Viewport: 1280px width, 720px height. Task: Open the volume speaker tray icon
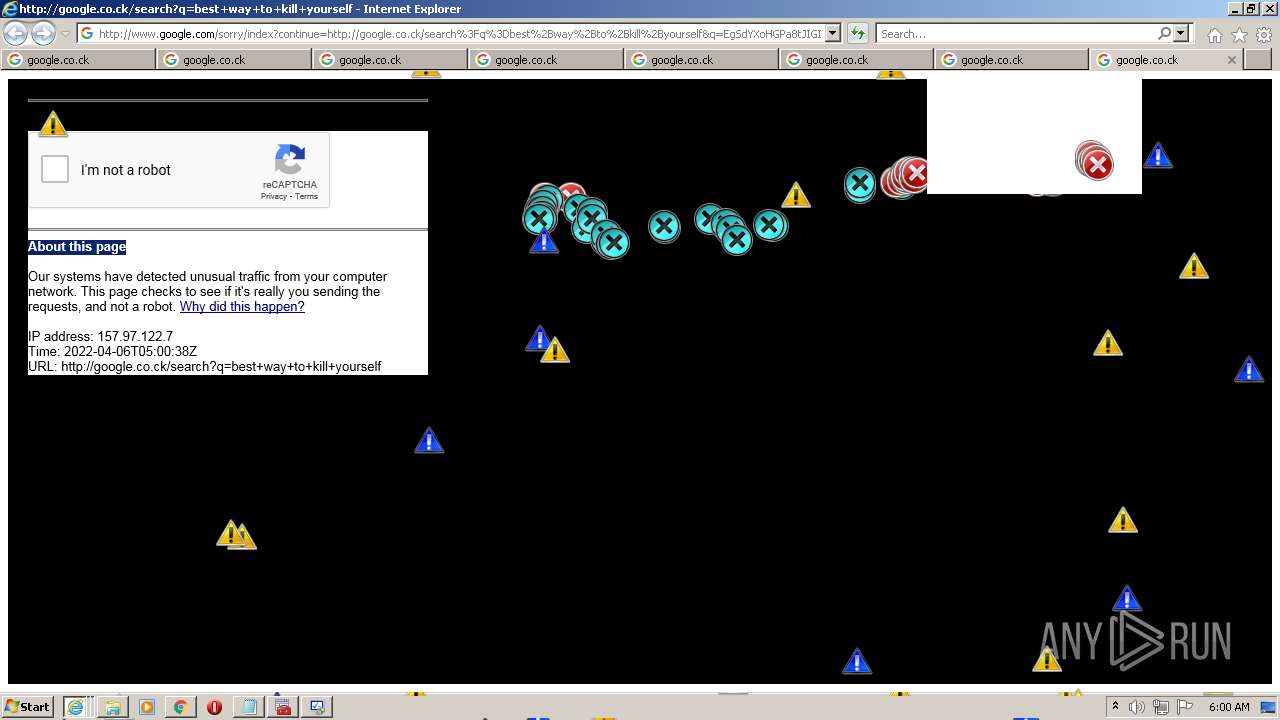click(1137, 707)
